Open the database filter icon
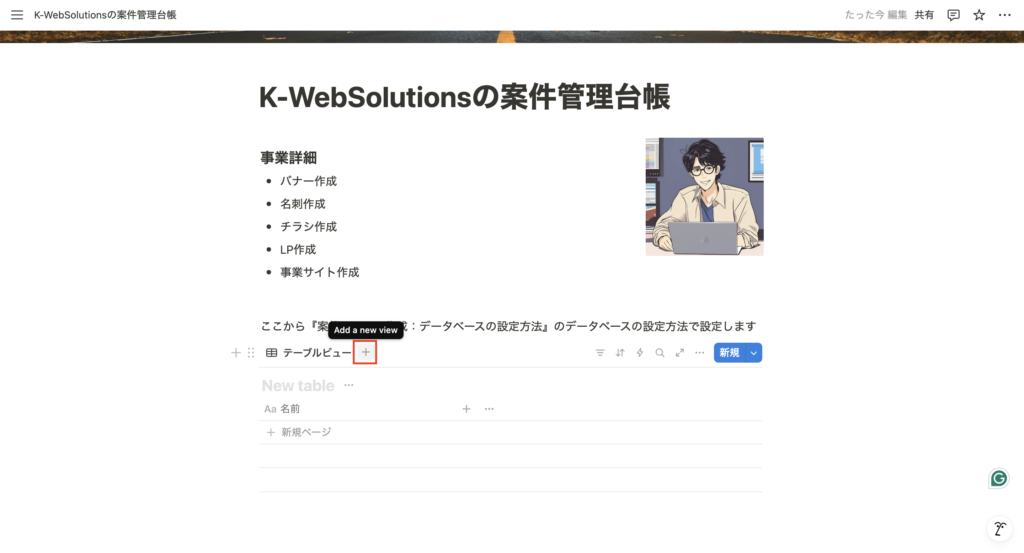The height and width of the screenshot is (553, 1024). [x=600, y=353]
